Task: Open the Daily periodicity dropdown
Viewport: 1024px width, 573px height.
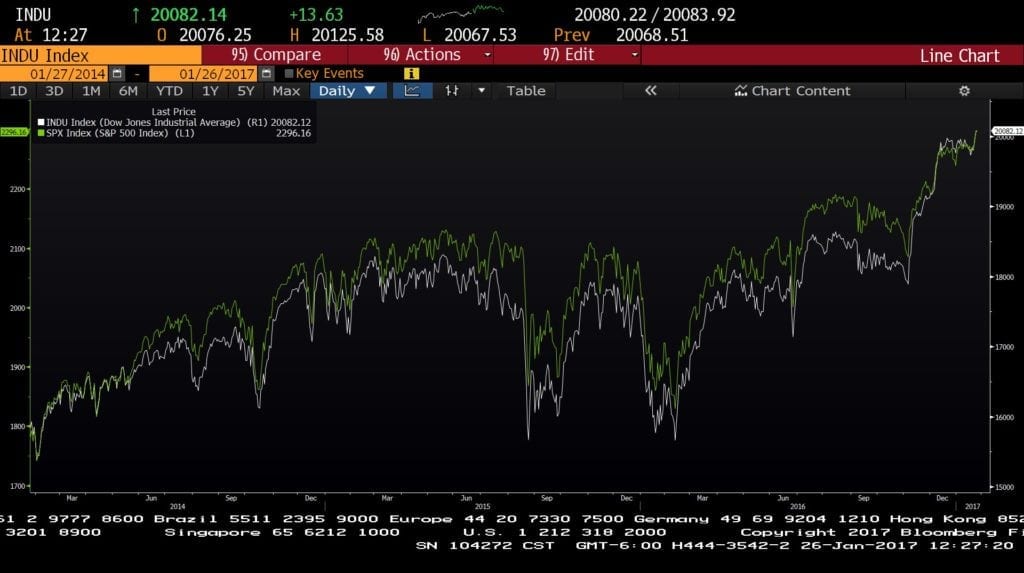Action: 348,91
